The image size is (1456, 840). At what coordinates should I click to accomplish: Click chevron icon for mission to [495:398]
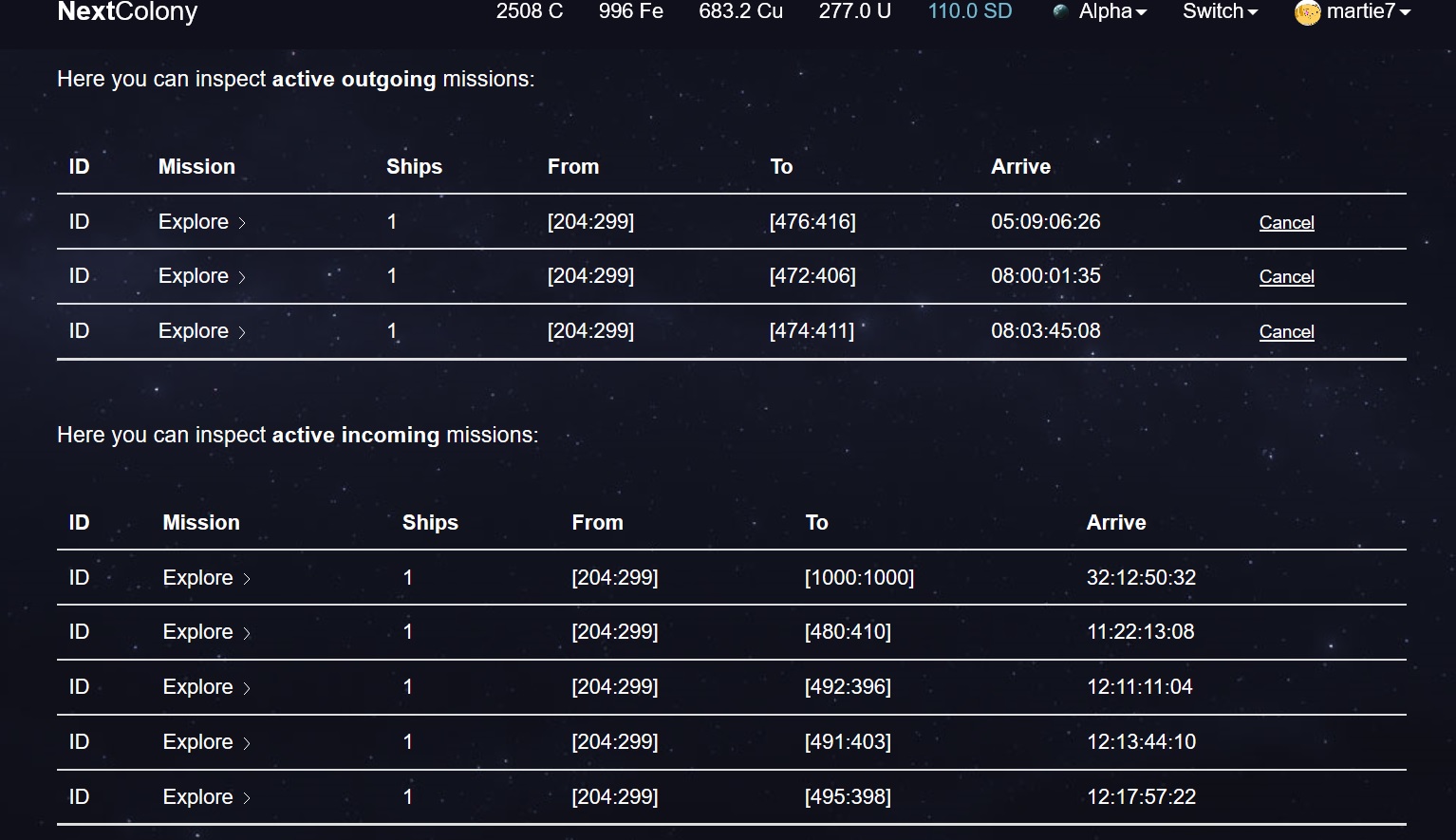(247, 798)
